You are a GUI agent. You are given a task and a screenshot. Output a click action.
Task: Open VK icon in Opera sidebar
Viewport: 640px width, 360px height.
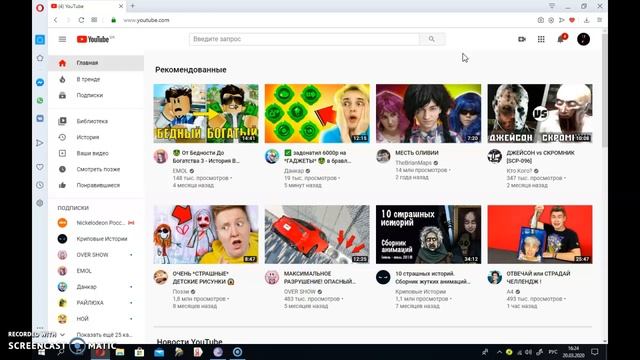tap(40, 118)
